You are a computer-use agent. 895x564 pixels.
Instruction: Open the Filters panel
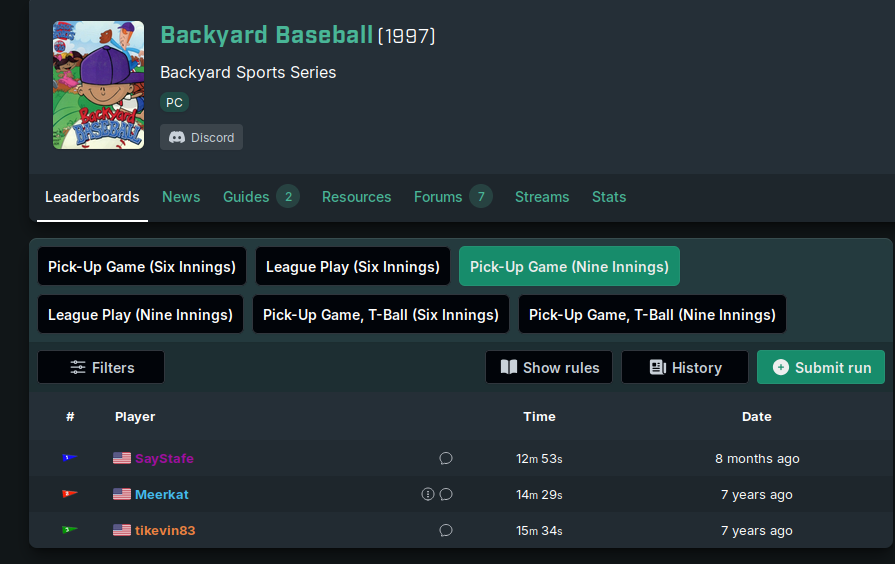[x=101, y=367]
